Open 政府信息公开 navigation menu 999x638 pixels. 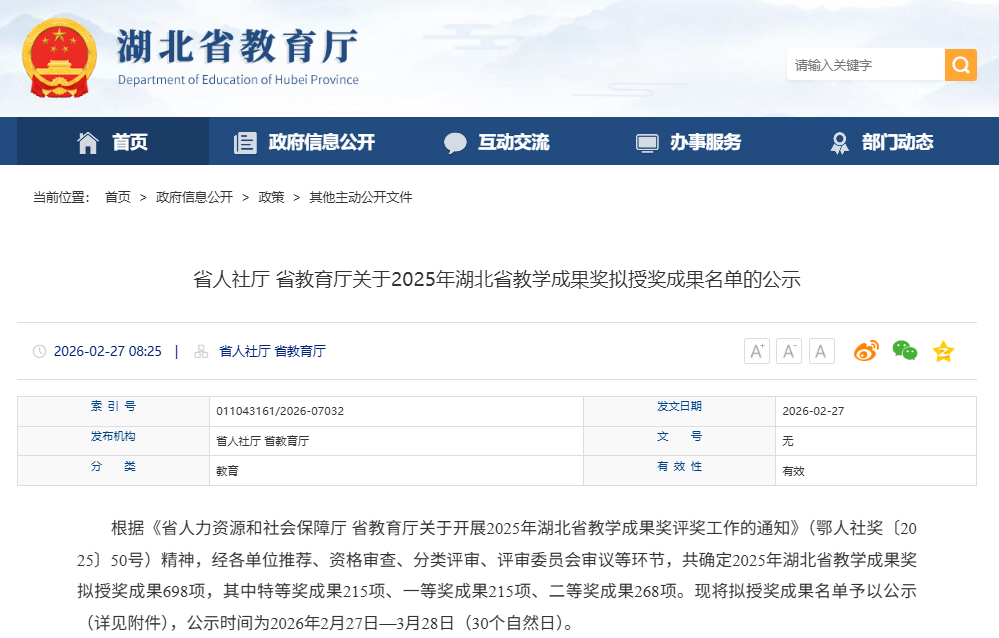pyautogui.click(x=304, y=142)
